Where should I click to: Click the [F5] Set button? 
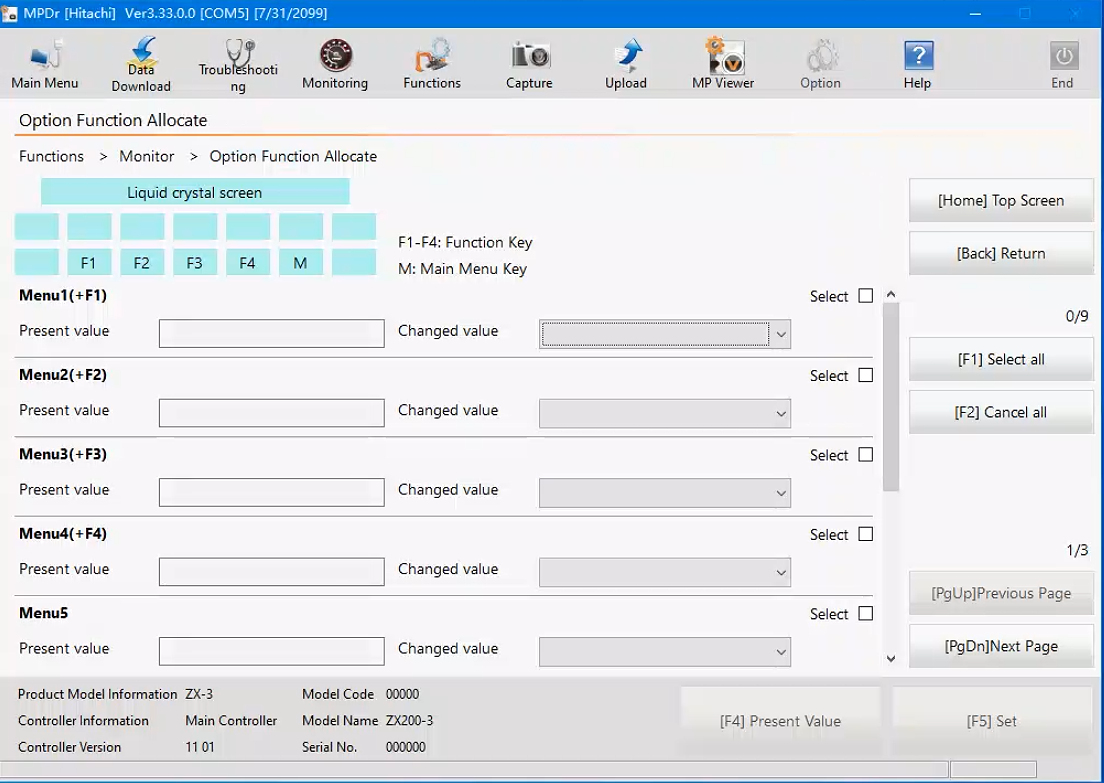(x=991, y=721)
